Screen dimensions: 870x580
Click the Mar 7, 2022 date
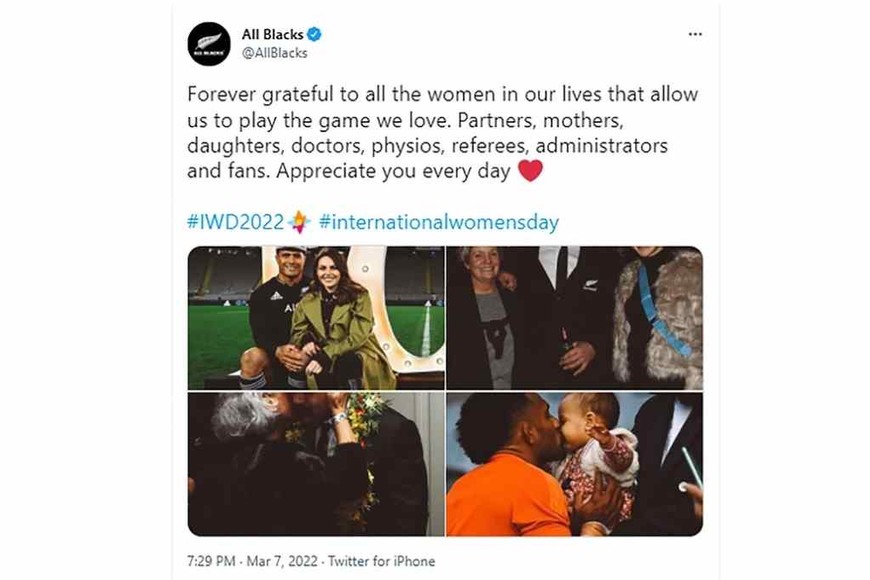tap(282, 561)
